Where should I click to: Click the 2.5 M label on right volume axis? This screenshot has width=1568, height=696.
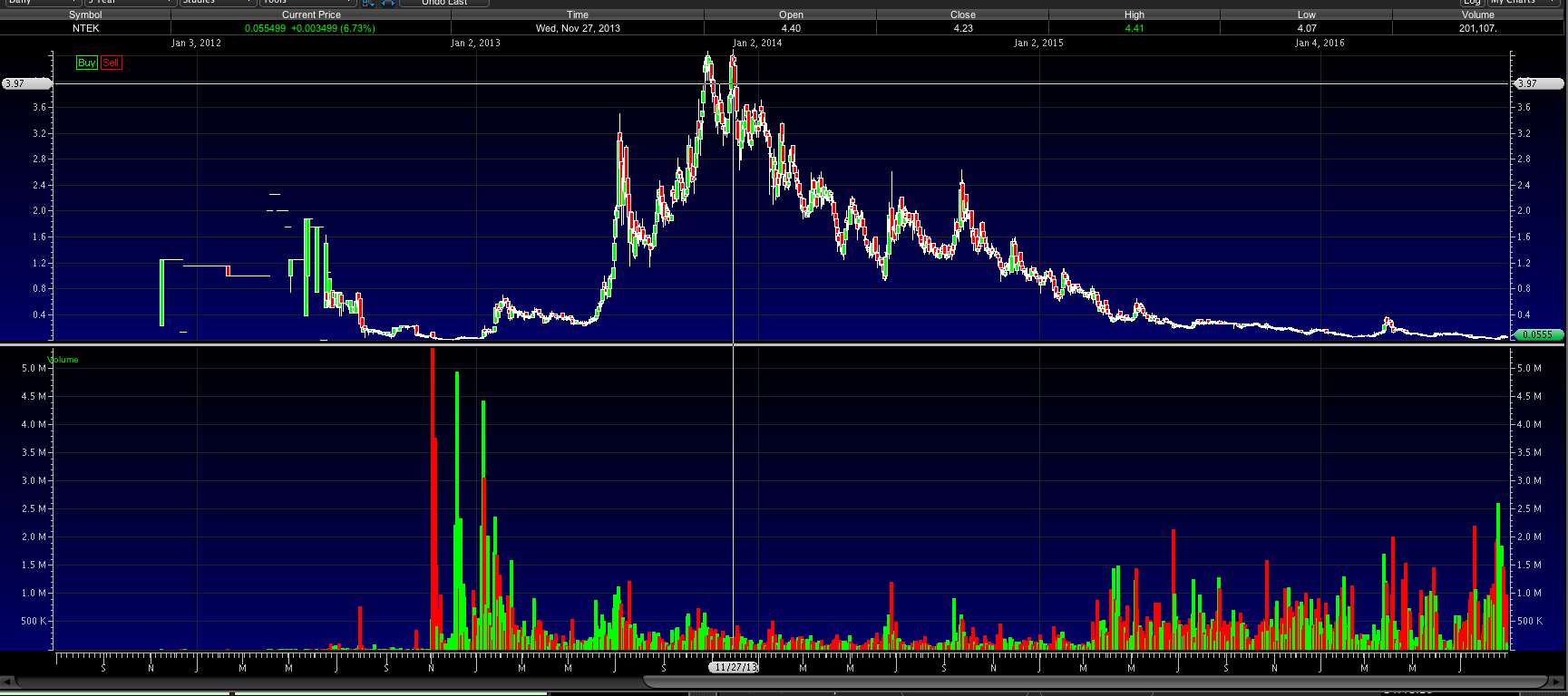[x=1529, y=508]
